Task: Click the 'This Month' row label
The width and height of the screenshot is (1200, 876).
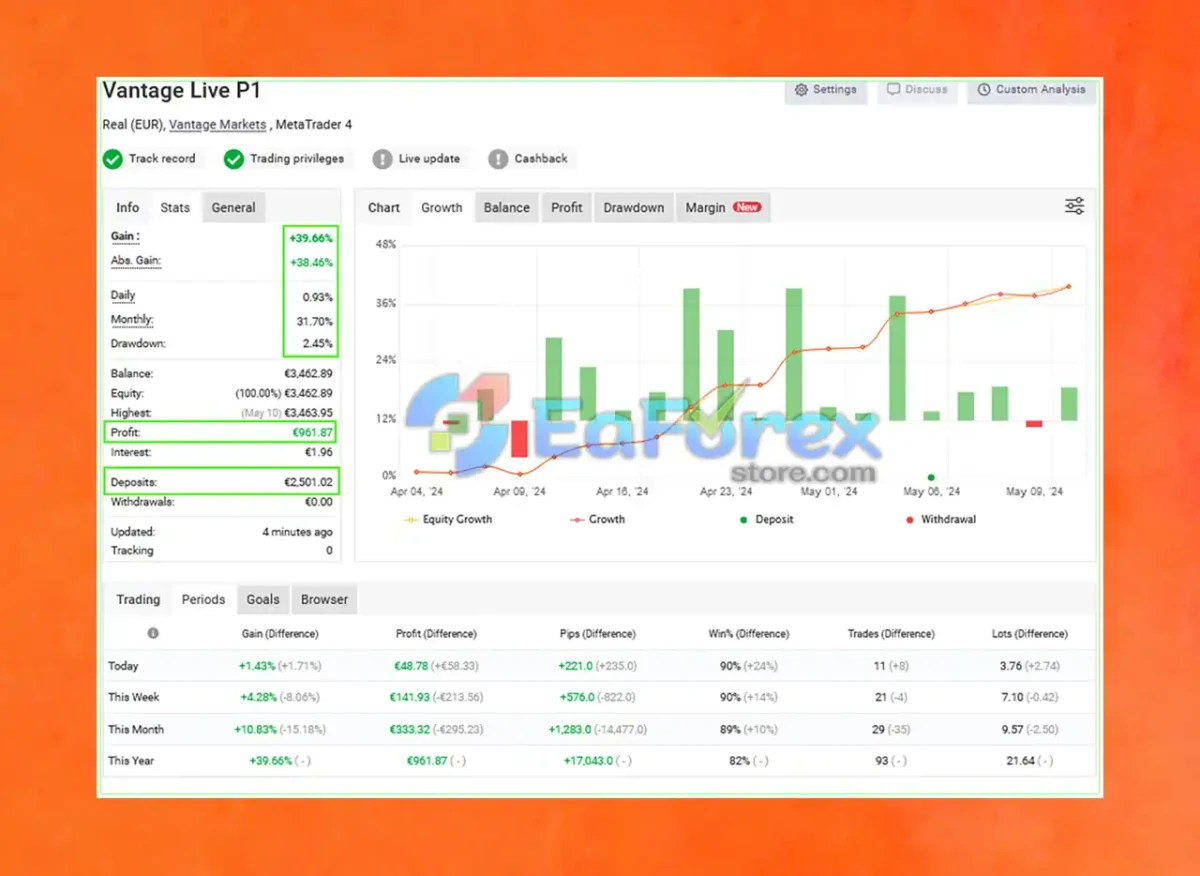Action: click(x=136, y=729)
